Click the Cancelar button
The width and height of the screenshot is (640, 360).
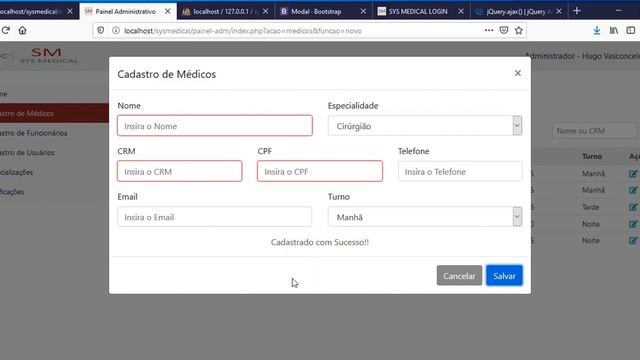click(459, 276)
